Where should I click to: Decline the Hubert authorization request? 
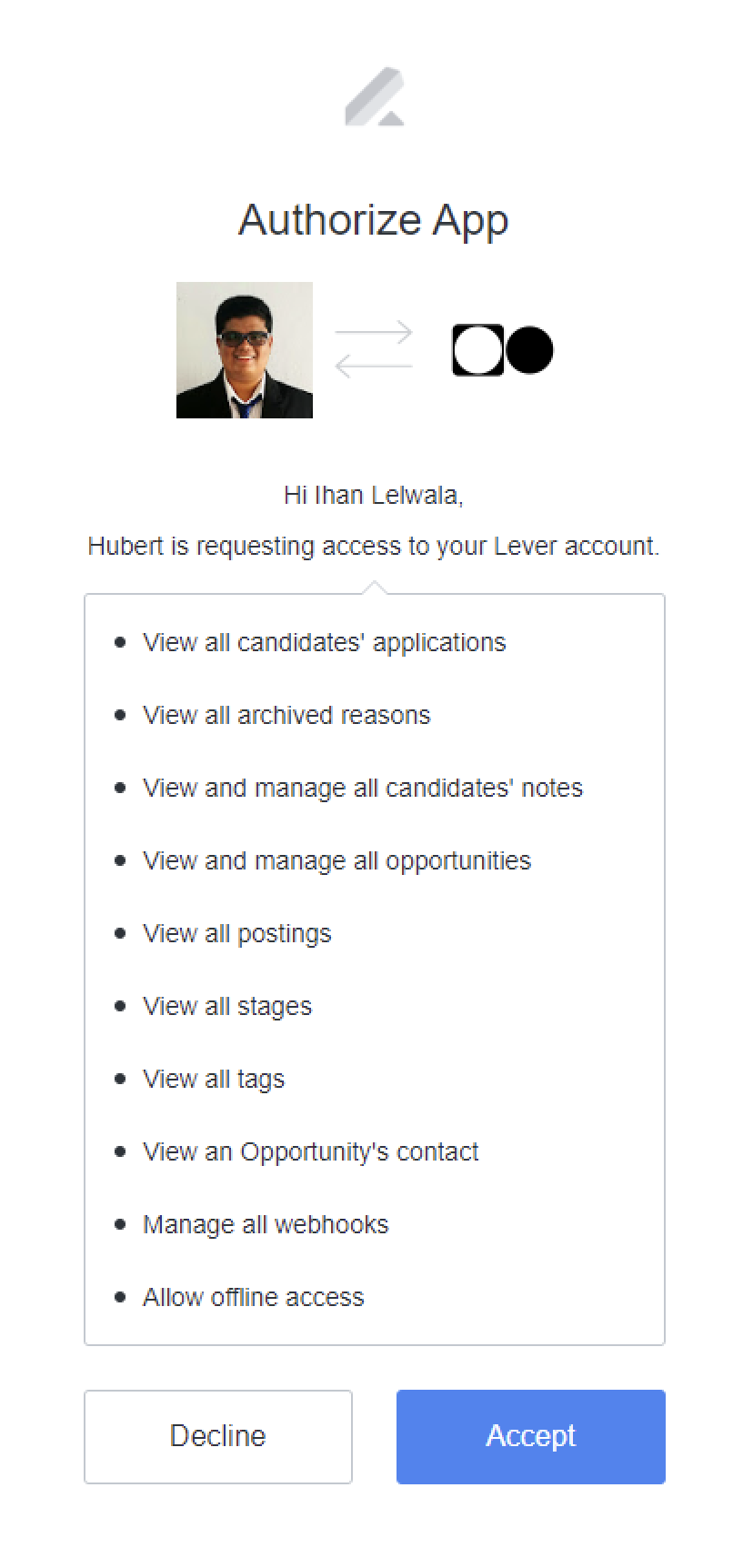pos(217,1436)
